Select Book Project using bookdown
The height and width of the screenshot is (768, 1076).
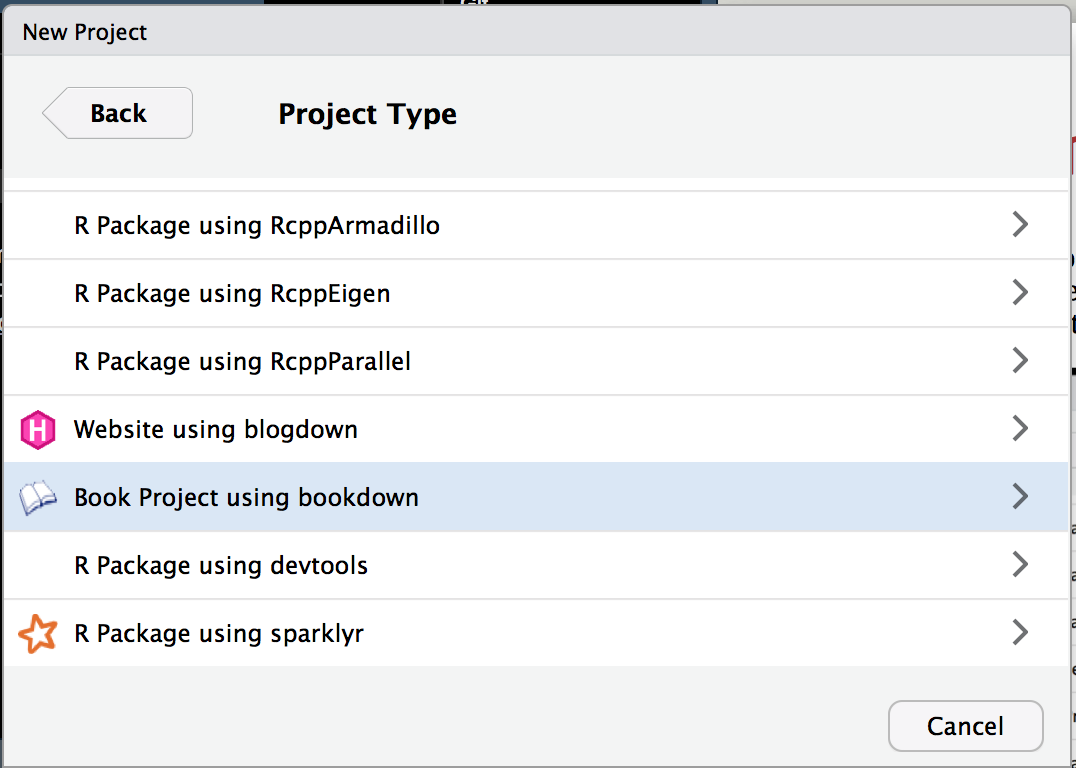point(535,497)
